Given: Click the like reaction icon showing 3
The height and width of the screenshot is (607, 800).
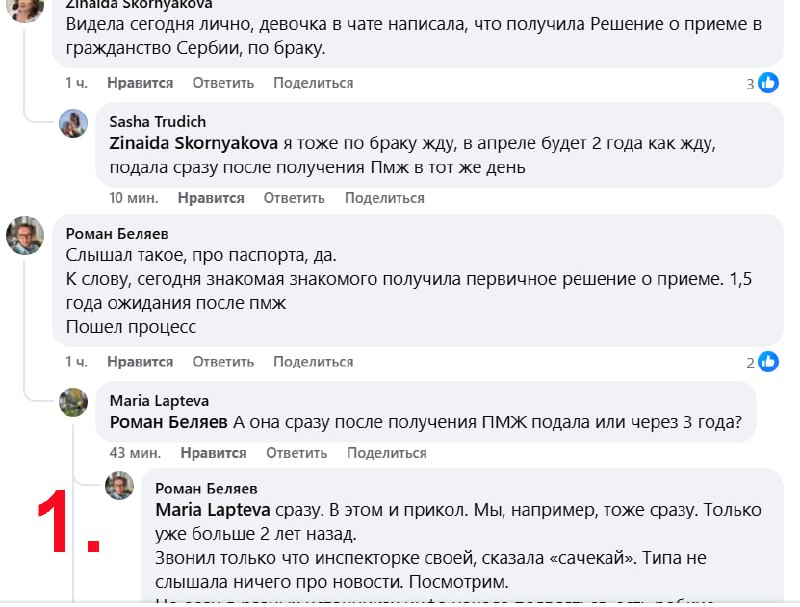Looking at the screenshot, I should tap(768, 83).
